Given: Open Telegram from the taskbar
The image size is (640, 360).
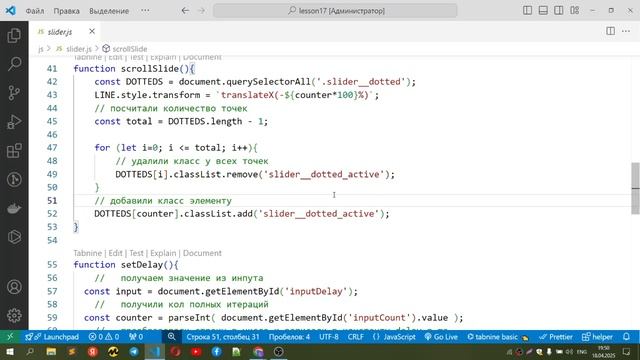Looking at the screenshot, I should (134, 352).
